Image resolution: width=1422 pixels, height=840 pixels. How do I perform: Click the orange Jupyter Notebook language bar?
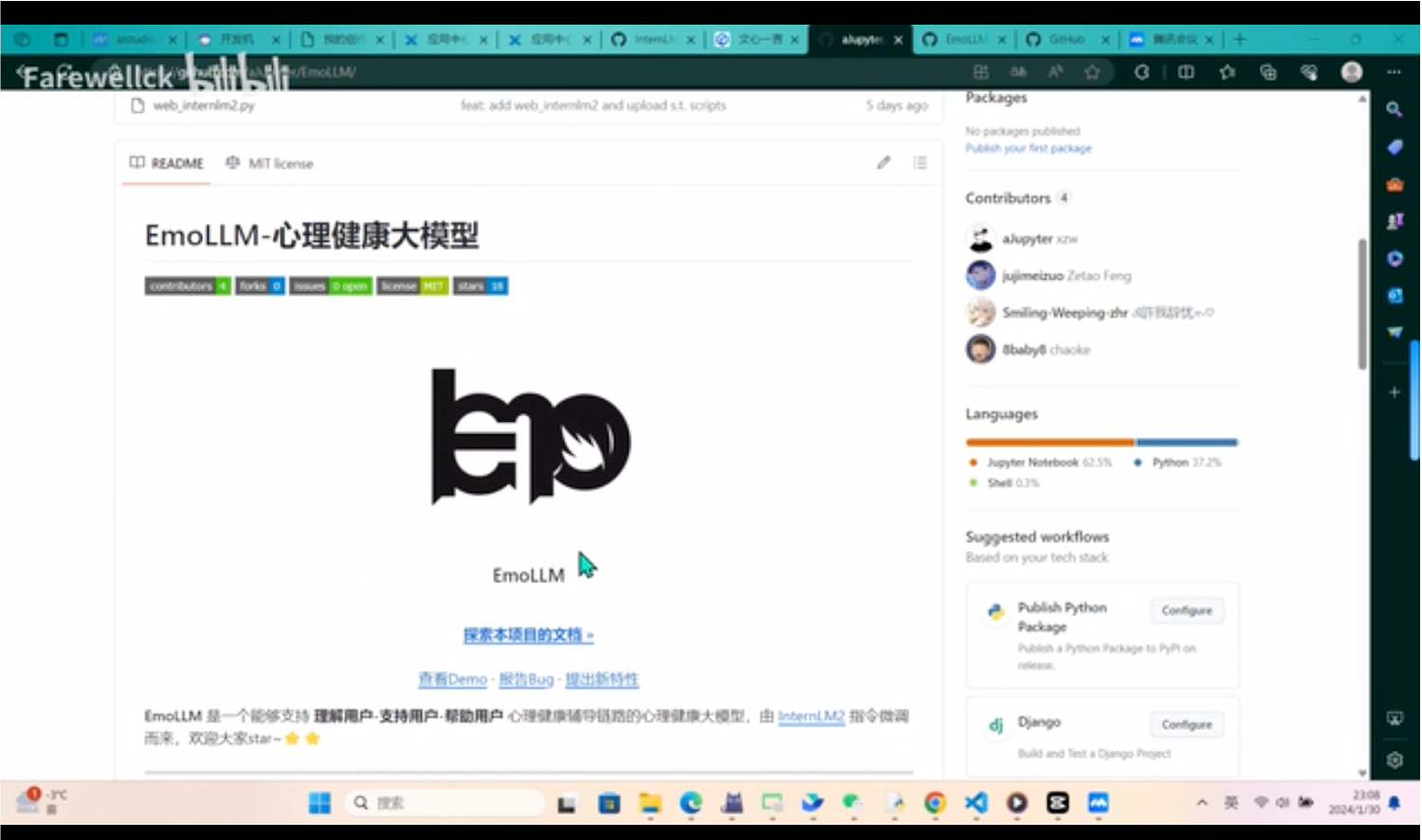[x=1049, y=443]
